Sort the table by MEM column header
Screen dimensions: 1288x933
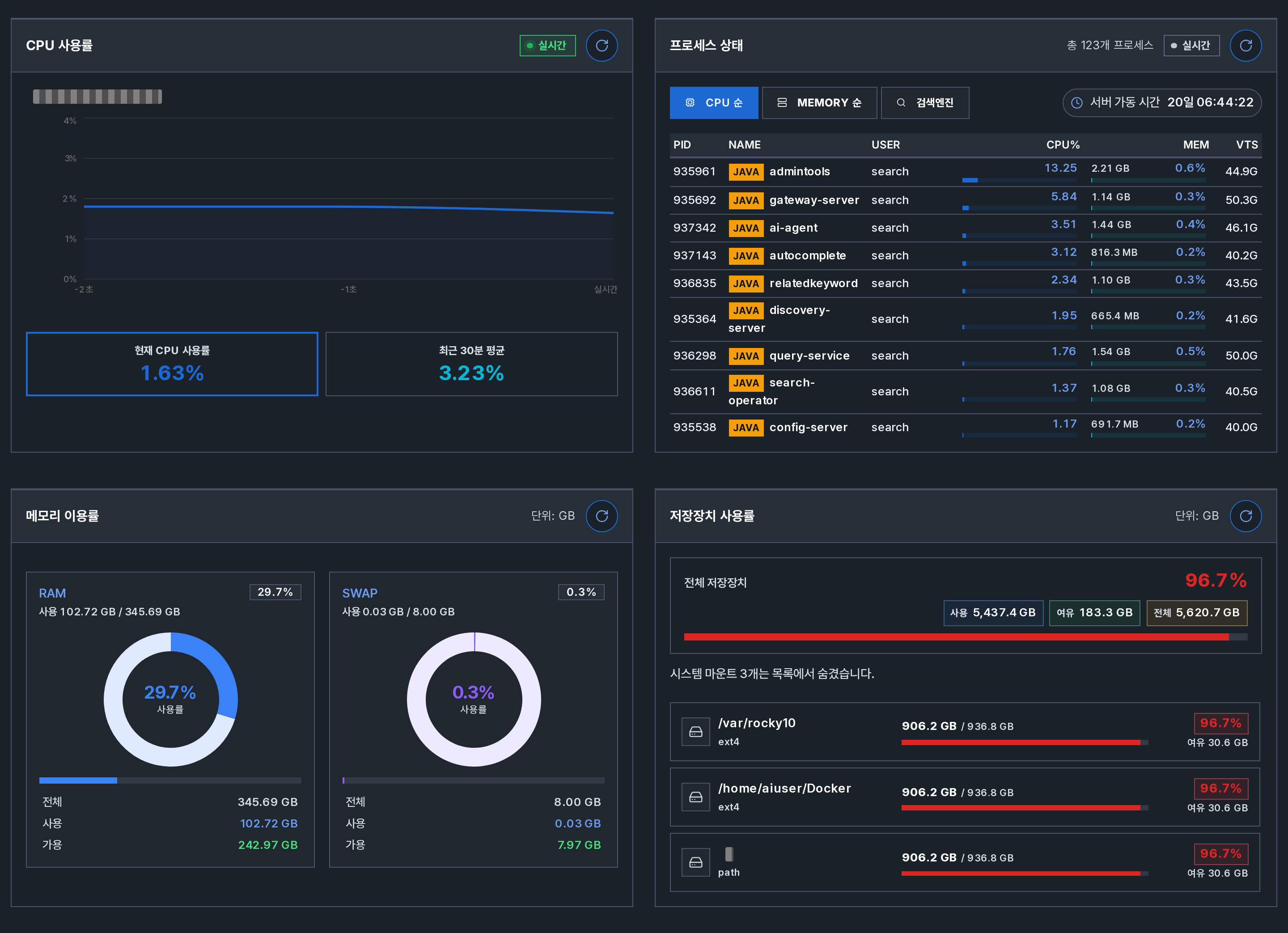click(1195, 145)
